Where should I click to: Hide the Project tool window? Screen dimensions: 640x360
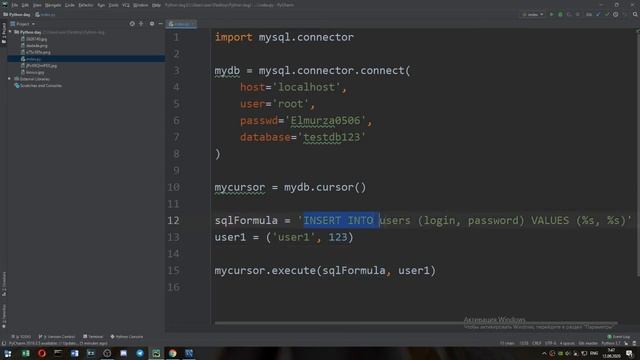(x=160, y=24)
